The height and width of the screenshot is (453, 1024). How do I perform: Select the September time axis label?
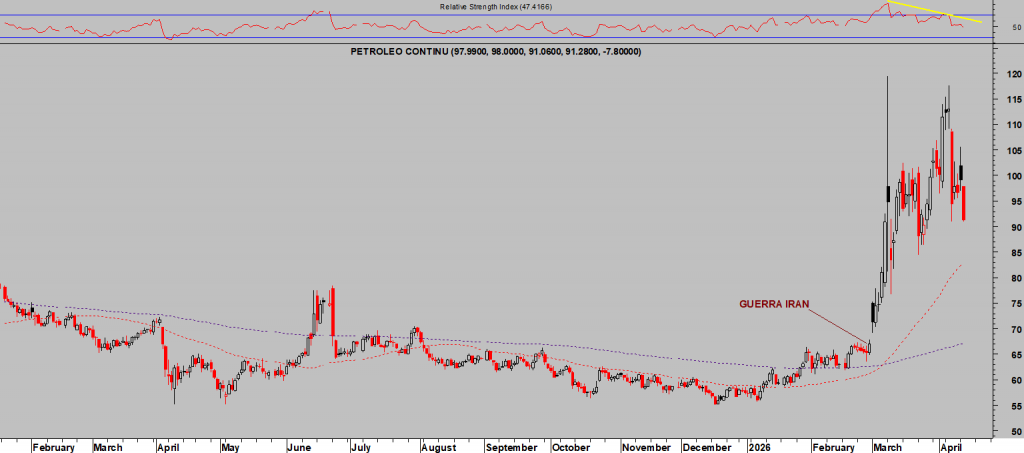[511, 447]
